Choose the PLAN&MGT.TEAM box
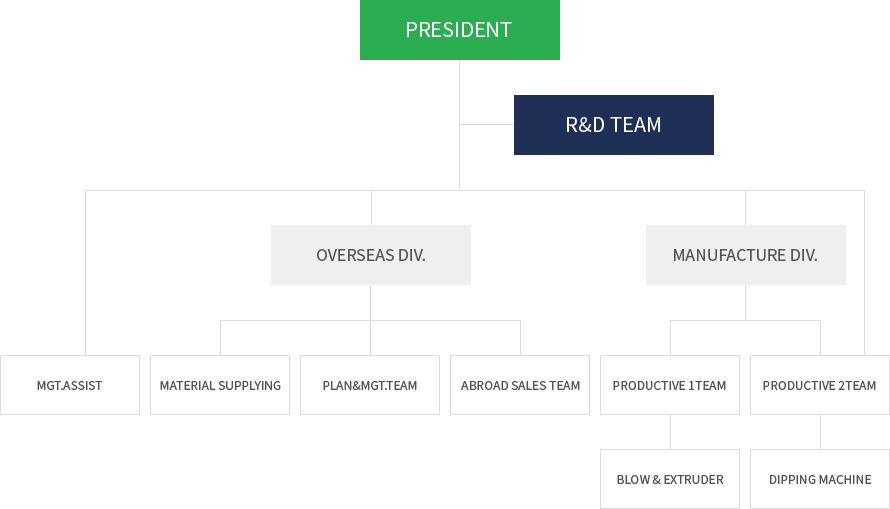890x509 pixels. pyautogui.click(x=370, y=385)
